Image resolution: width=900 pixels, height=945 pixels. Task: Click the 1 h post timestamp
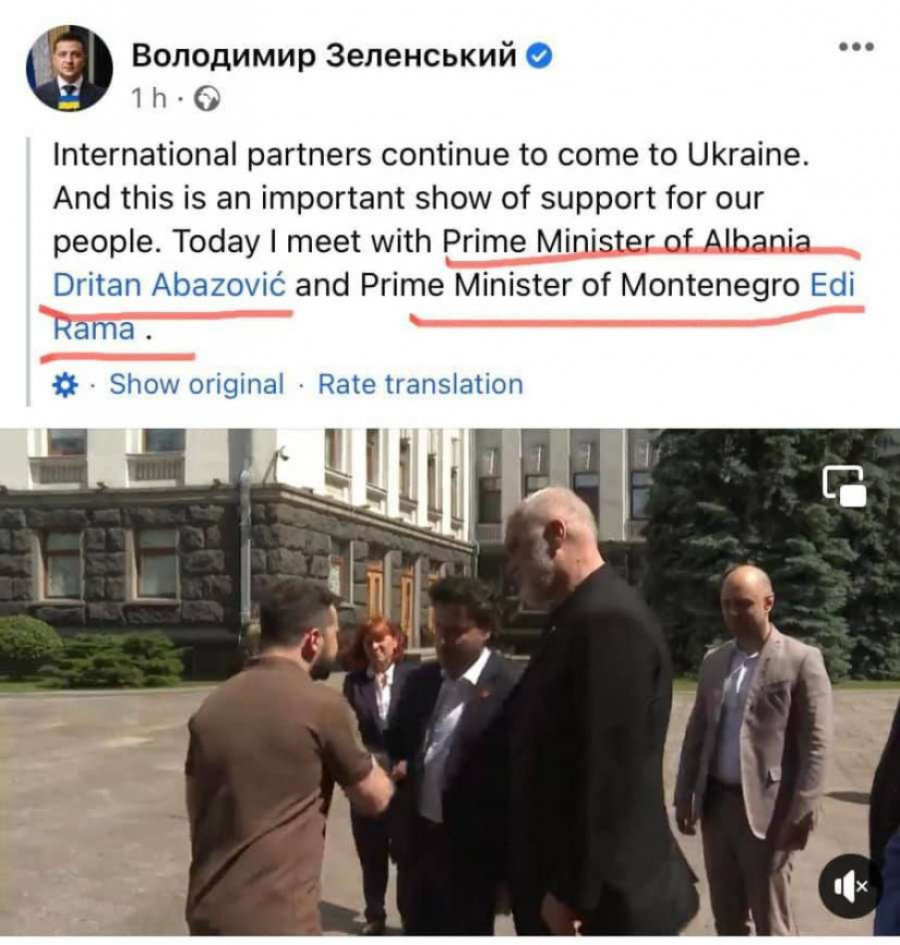point(149,99)
